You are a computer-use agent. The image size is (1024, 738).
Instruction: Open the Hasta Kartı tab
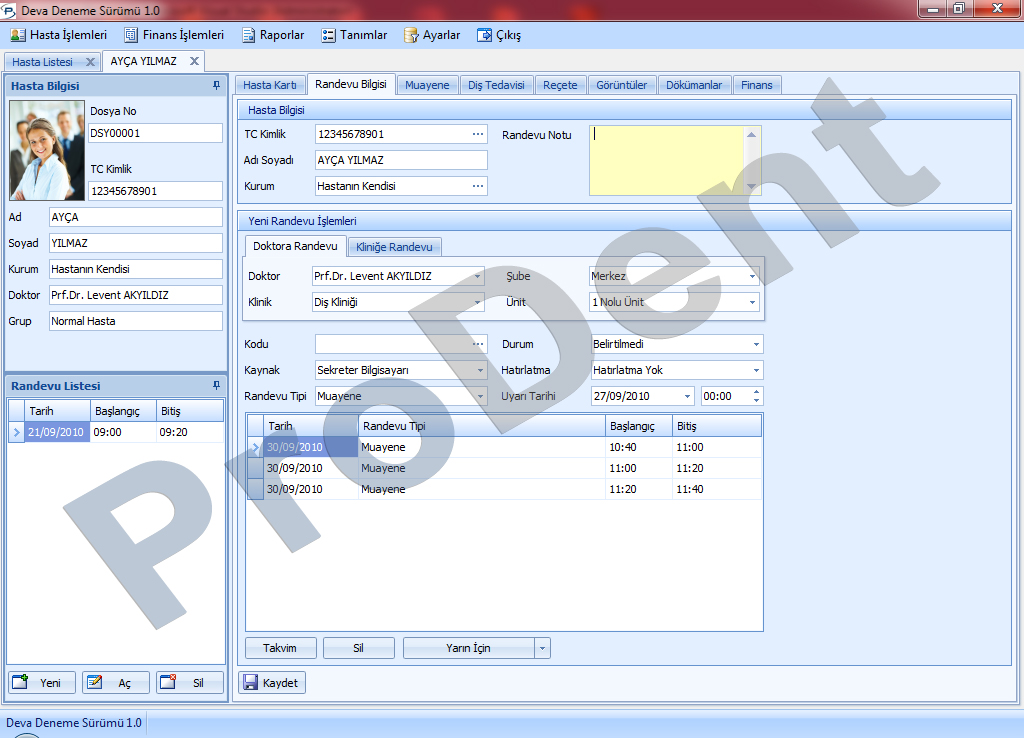pyautogui.click(x=270, y=85)
